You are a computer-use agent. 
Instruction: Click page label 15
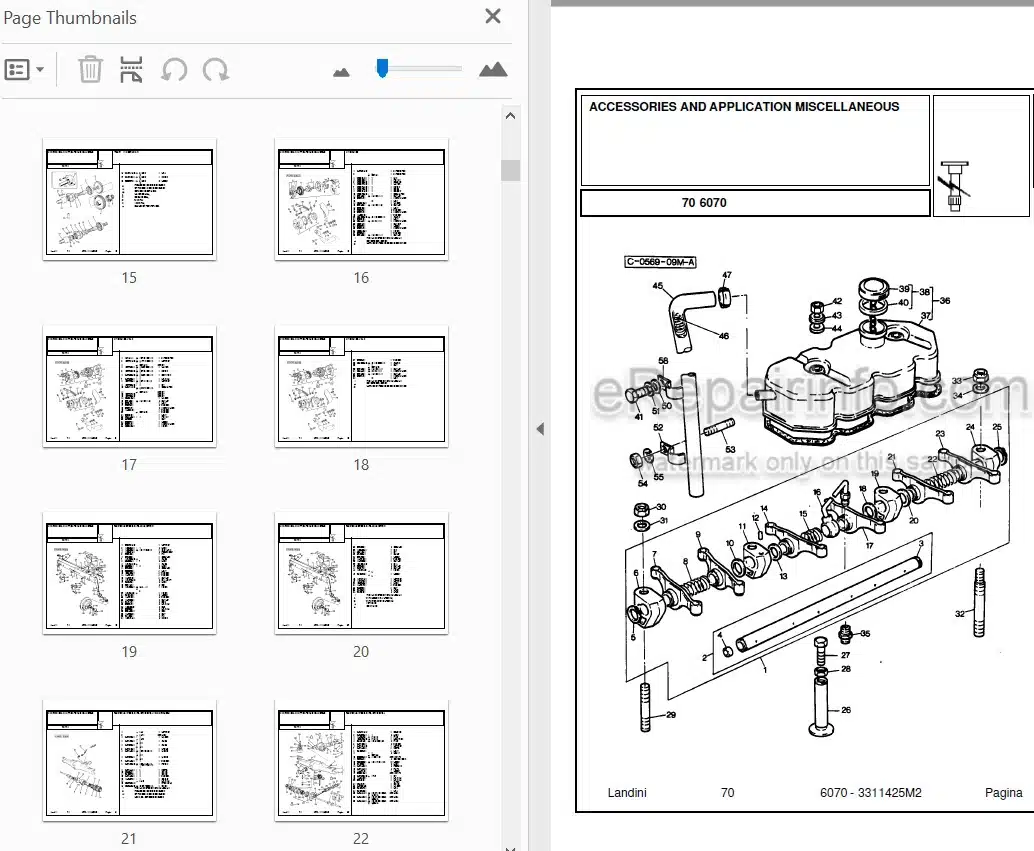[129, 278]
